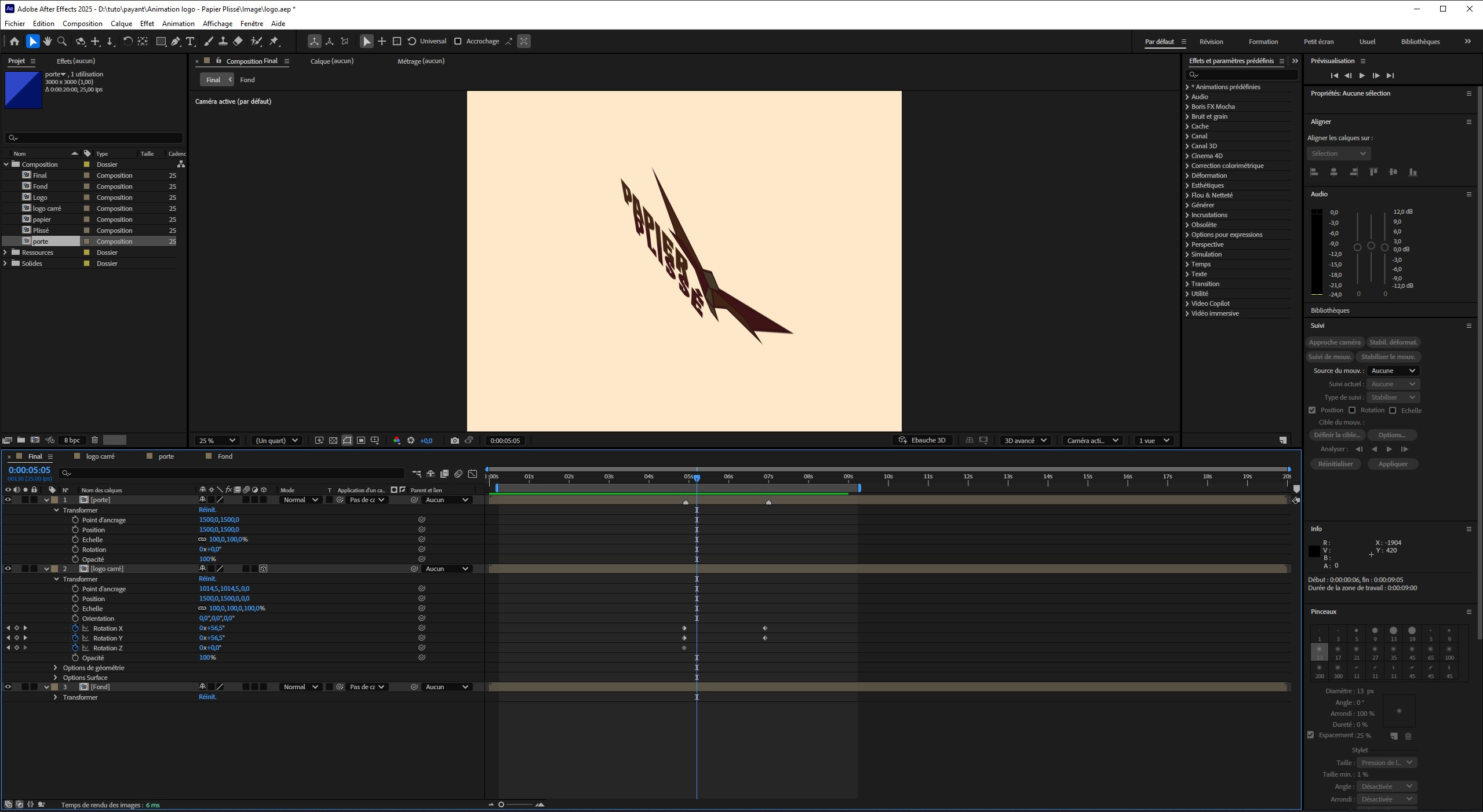This screenshot has height=812, width=1483.
Task: Toggle transparency grid in viewer
Action: tap(333, 441)
